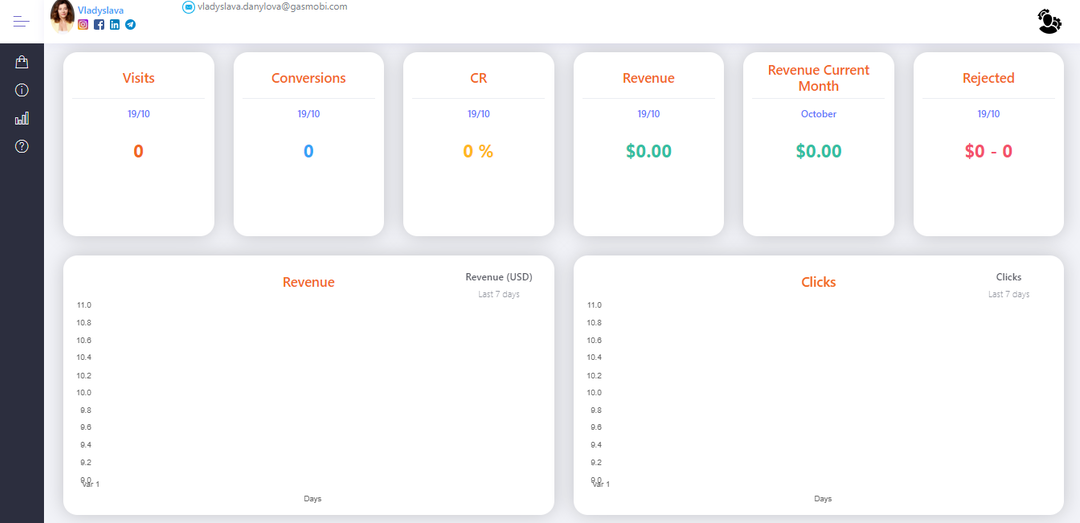Open the question mark help sidebar icon
The image size is (1080, 523).
pos(21,146)
